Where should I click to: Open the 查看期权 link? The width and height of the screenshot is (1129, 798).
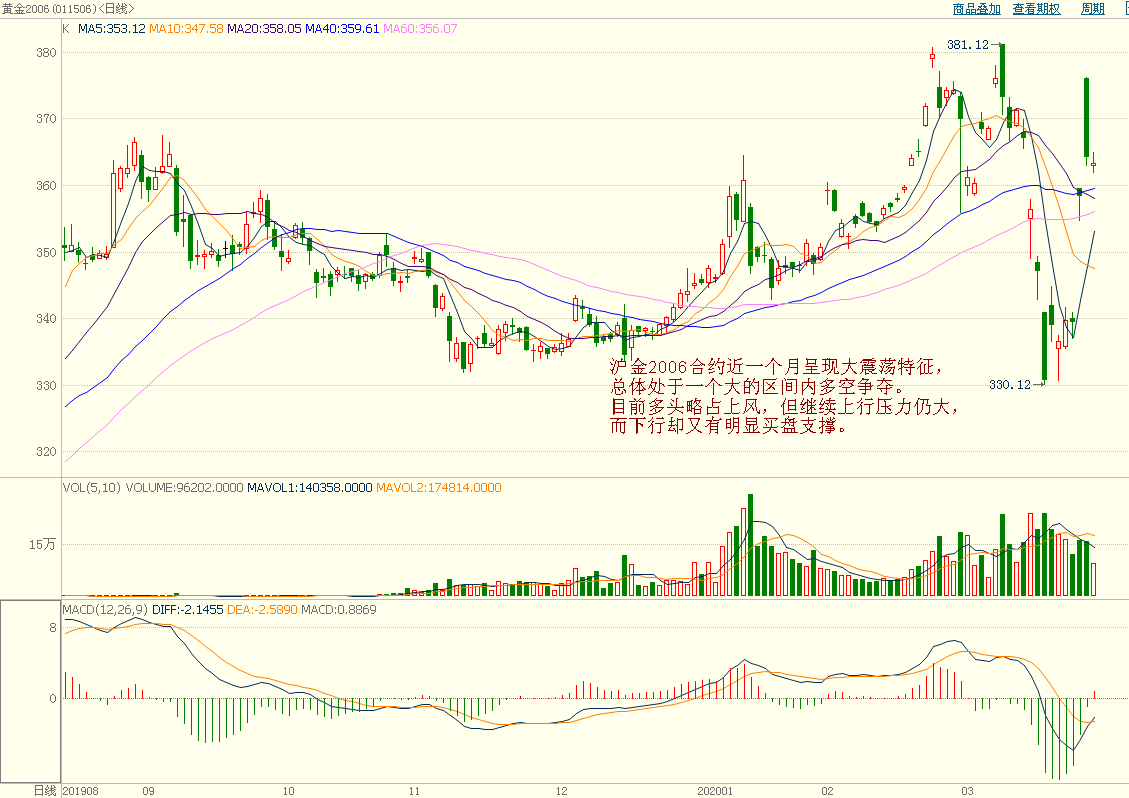pyautogui.click(x=1036, y=9)
